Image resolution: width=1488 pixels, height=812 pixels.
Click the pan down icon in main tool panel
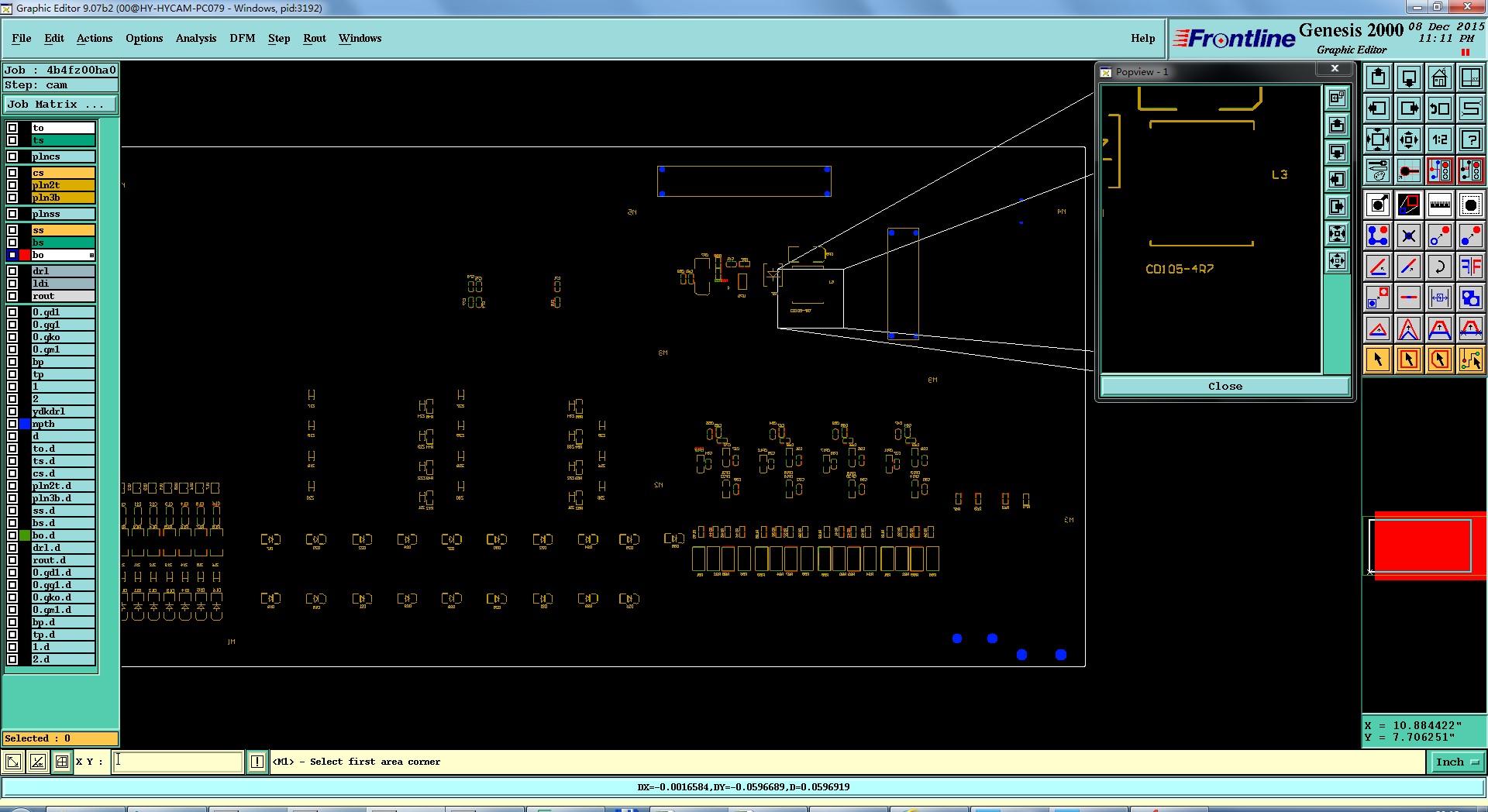pos(1409,77)
